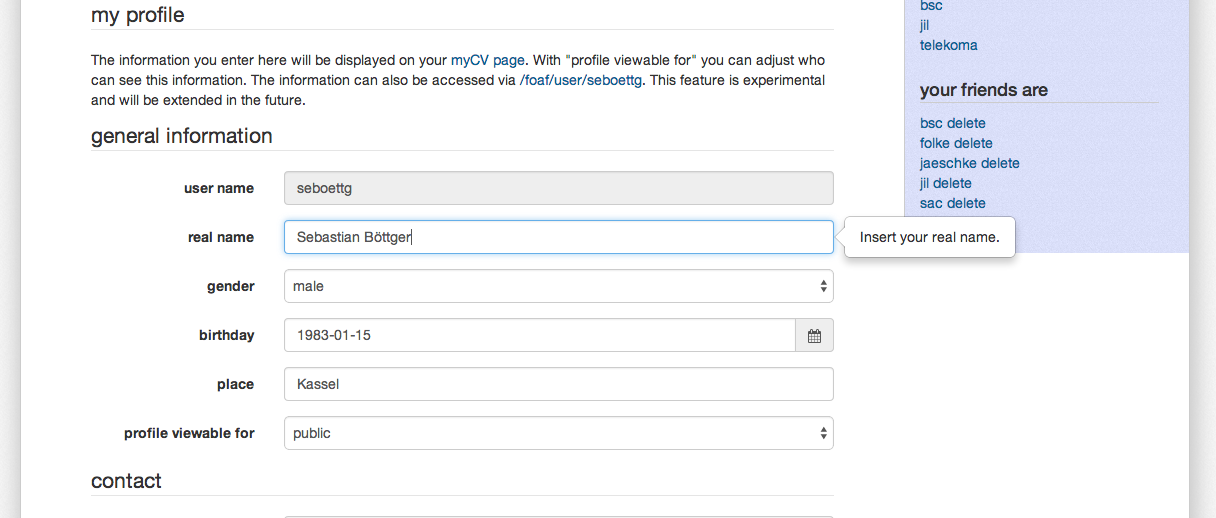Click the gender dropdown arrow indicator

[823, 286]
